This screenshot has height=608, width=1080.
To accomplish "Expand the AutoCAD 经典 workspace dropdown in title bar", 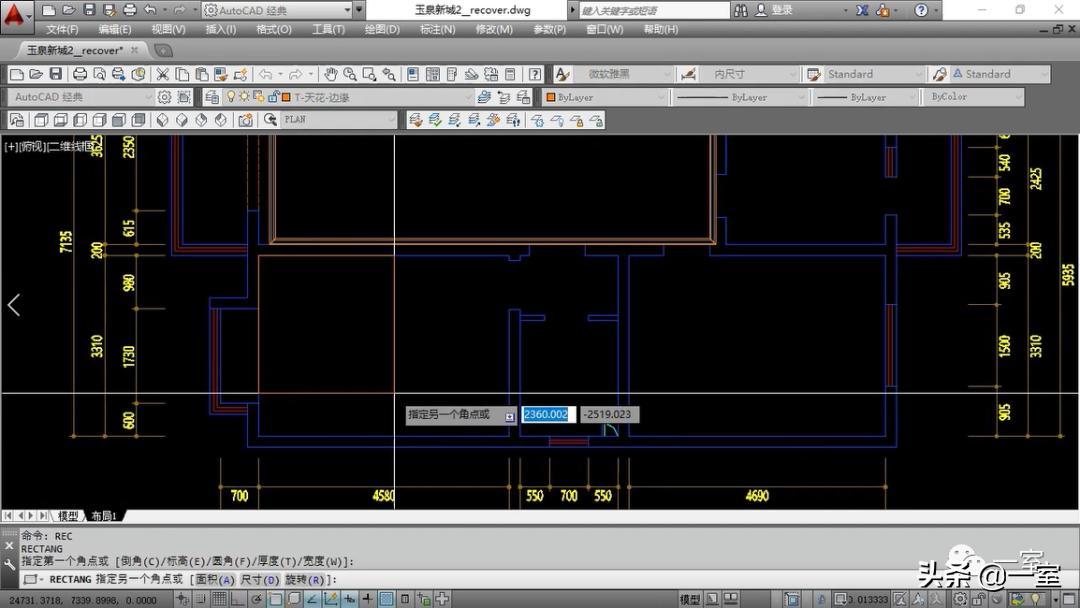I will 347,10.
